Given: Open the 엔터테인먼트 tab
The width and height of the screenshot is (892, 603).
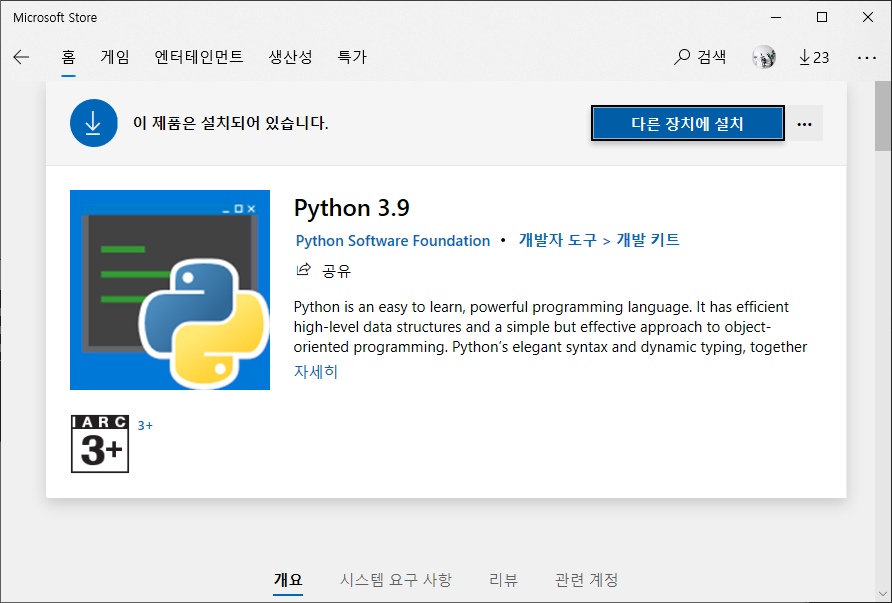Looking at the screenshot, I should [x=199, y=57].
